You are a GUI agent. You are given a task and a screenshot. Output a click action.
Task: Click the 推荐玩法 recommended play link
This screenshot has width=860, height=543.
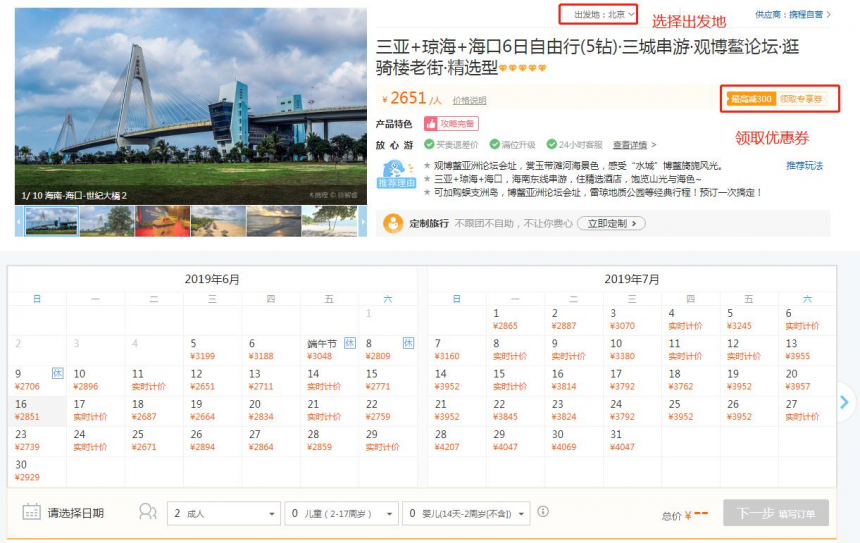point(805,165)
